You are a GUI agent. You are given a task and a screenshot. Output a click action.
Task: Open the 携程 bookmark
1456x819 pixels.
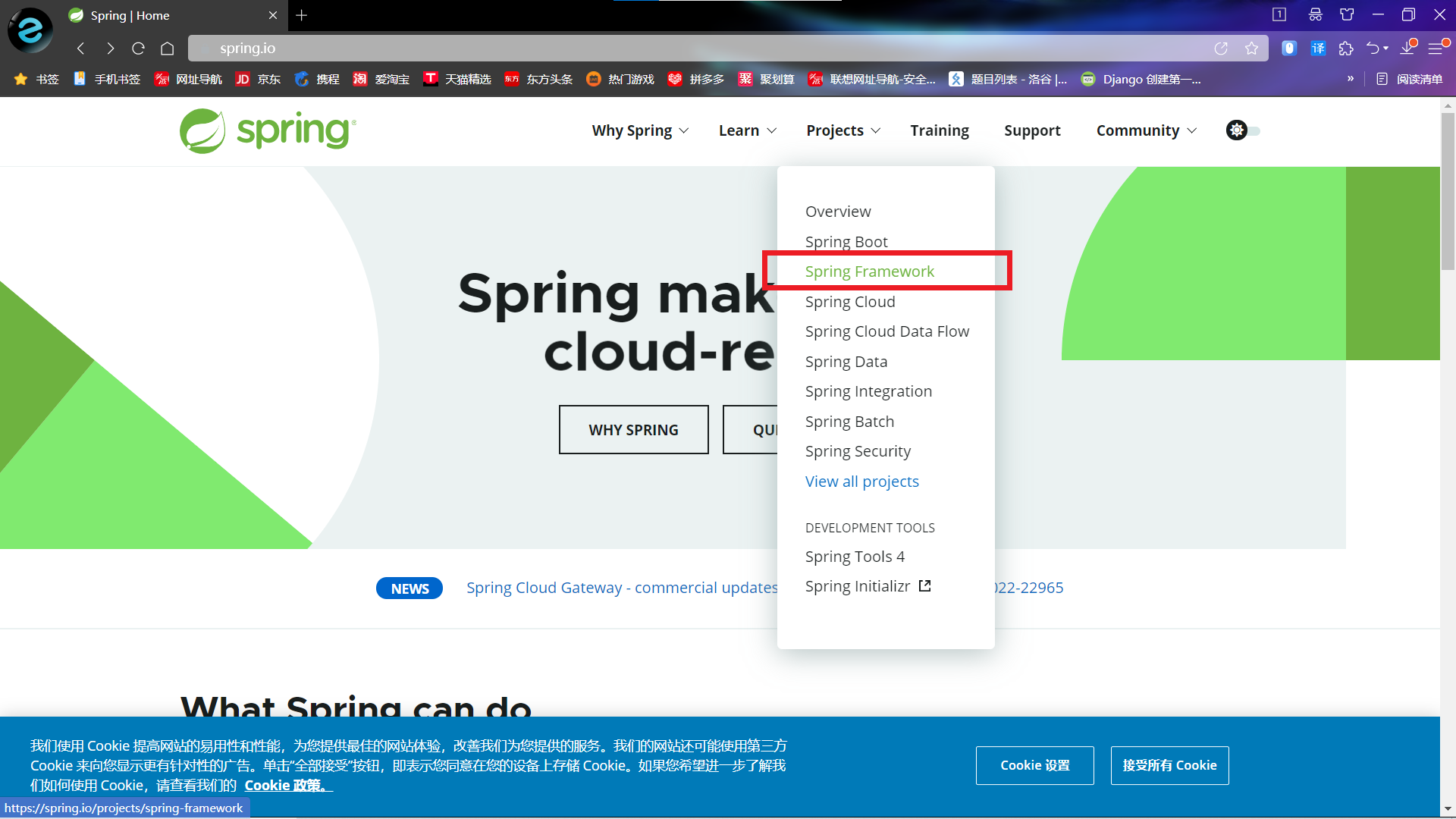[x=317, y=79]
